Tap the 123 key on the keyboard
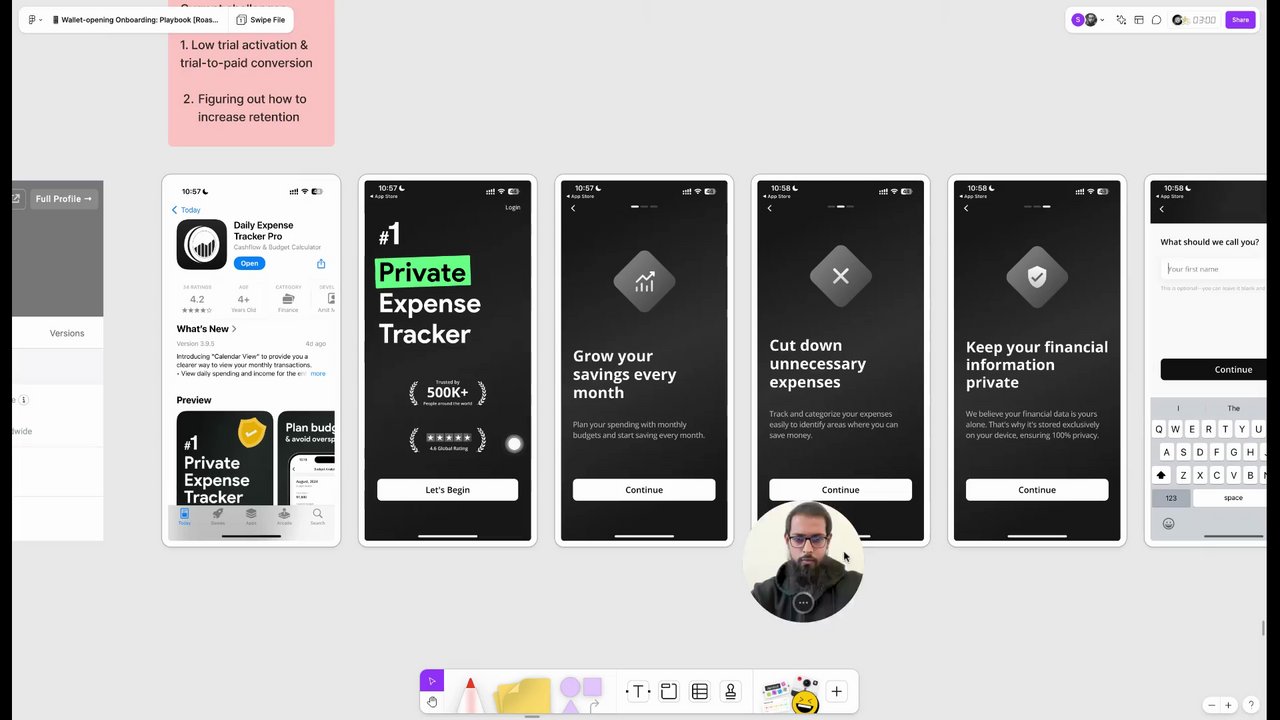Viewport: 1280px width, 720px height. 1171,498
